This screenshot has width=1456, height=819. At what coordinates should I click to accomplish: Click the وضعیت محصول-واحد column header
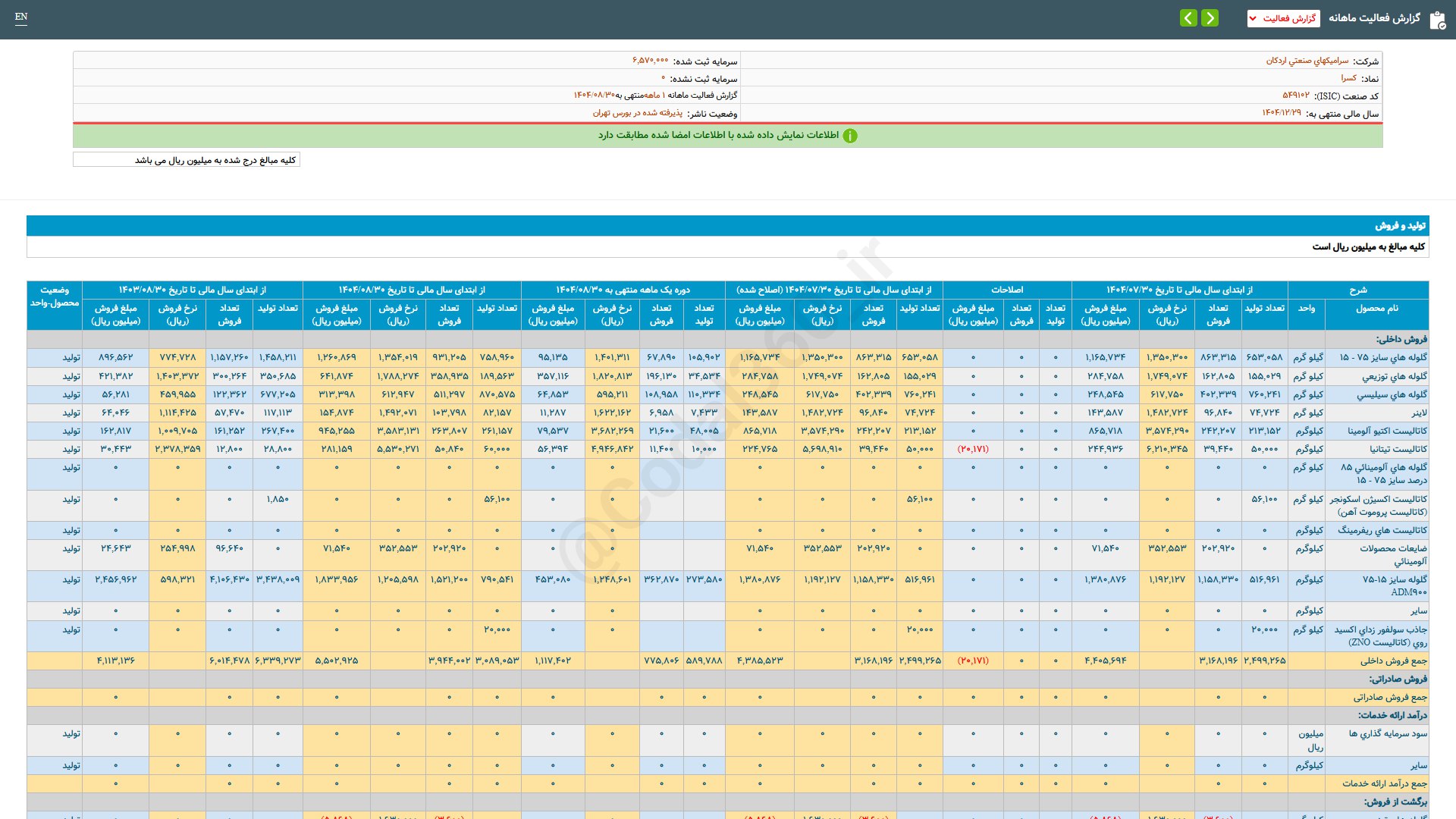pyautogui.click(x=55, y=297)
